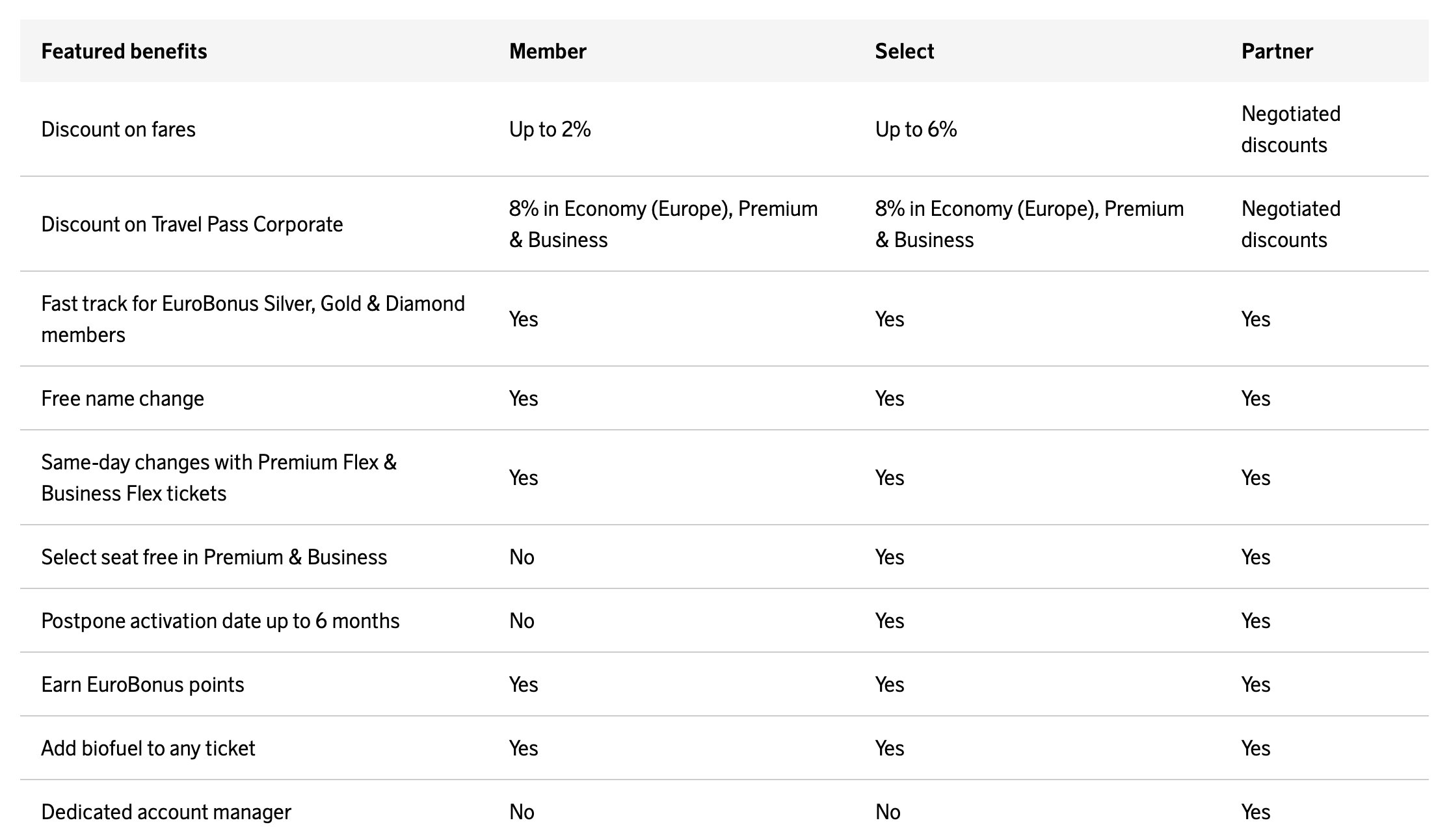This screenshot has width=1449, height=840.
Task: Click Discount on Travel Pass Corporate label
Action: (x=192, y=224)
